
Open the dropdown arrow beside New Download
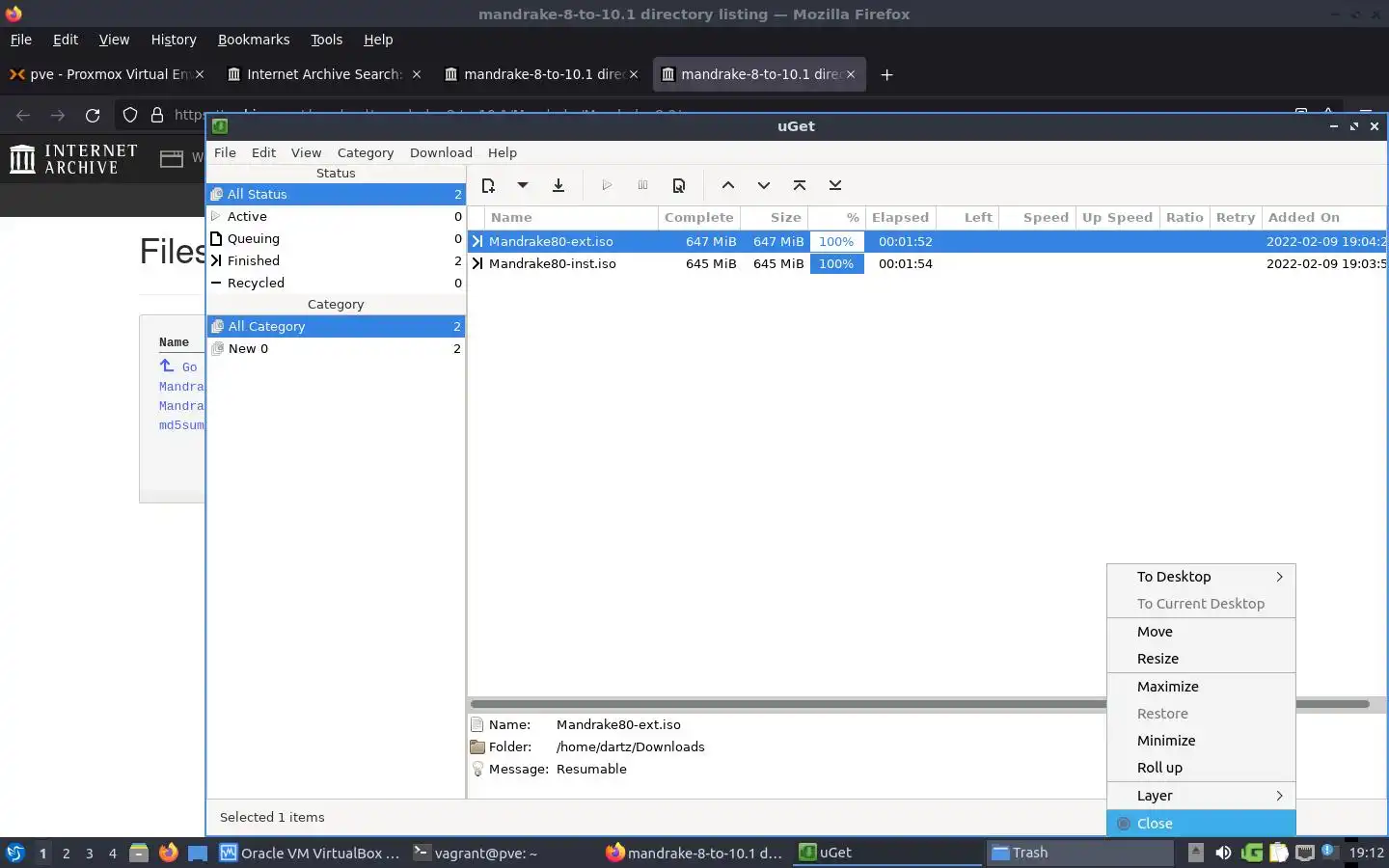tap(523, 185)
